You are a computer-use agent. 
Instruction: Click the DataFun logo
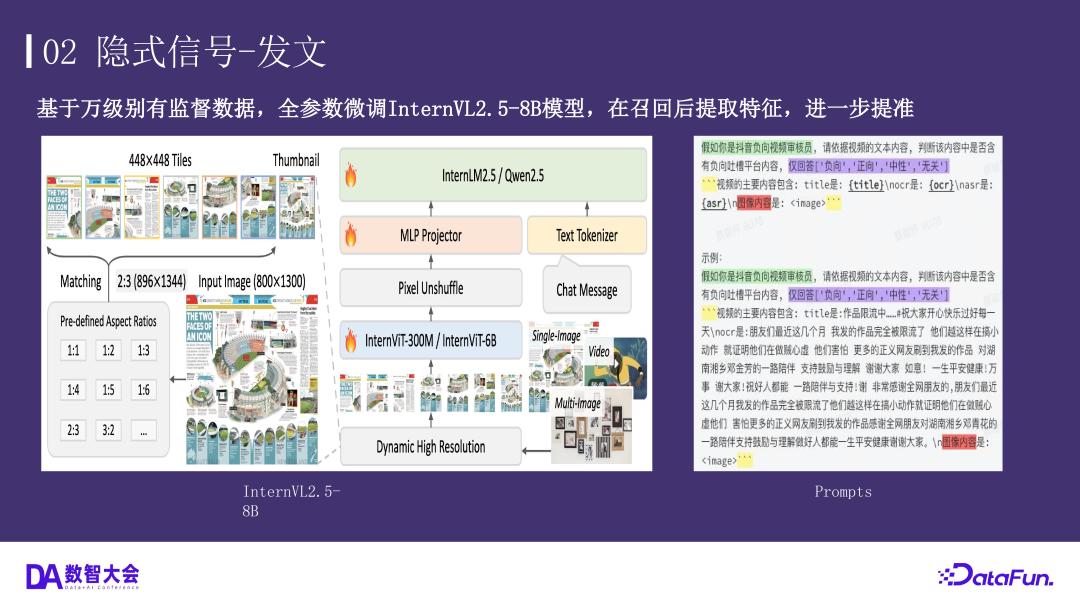pos(996,575)
